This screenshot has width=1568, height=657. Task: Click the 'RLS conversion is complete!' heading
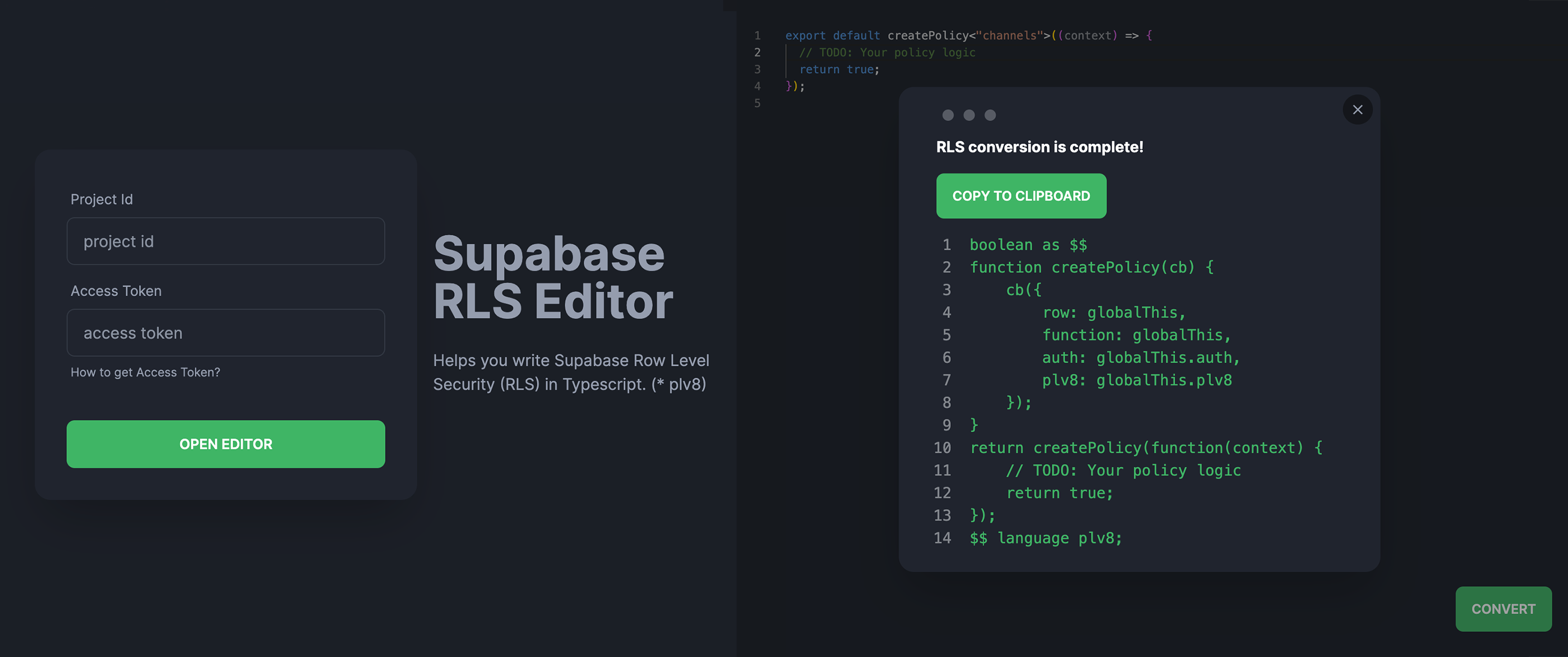[1039, 147]
